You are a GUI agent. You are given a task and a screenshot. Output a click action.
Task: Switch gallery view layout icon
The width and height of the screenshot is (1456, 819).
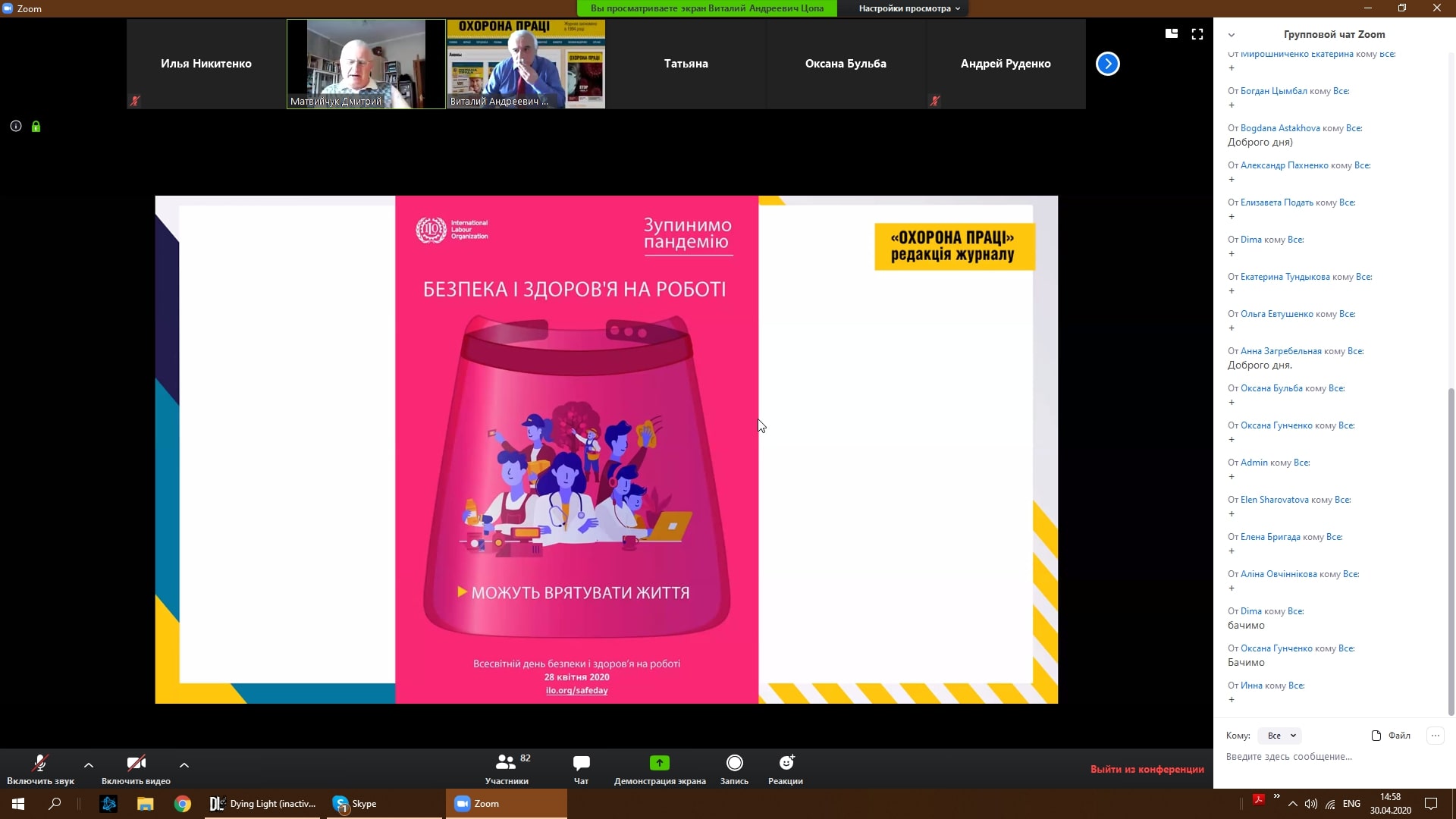click(x=1172, y=34)
